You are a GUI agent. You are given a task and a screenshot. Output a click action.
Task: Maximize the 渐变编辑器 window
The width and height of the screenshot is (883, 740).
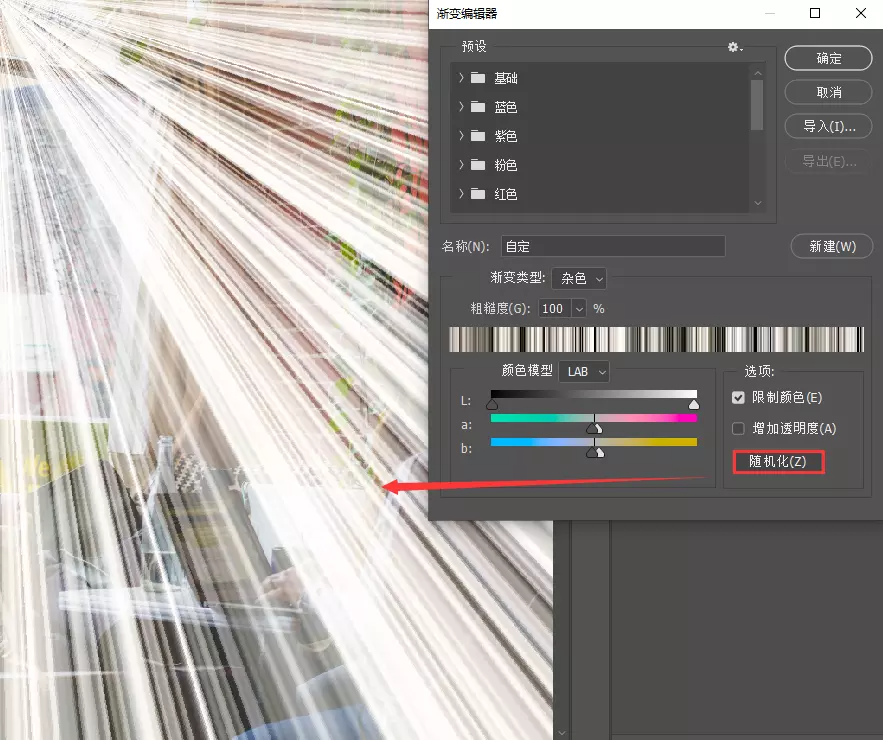coord(815,13)
